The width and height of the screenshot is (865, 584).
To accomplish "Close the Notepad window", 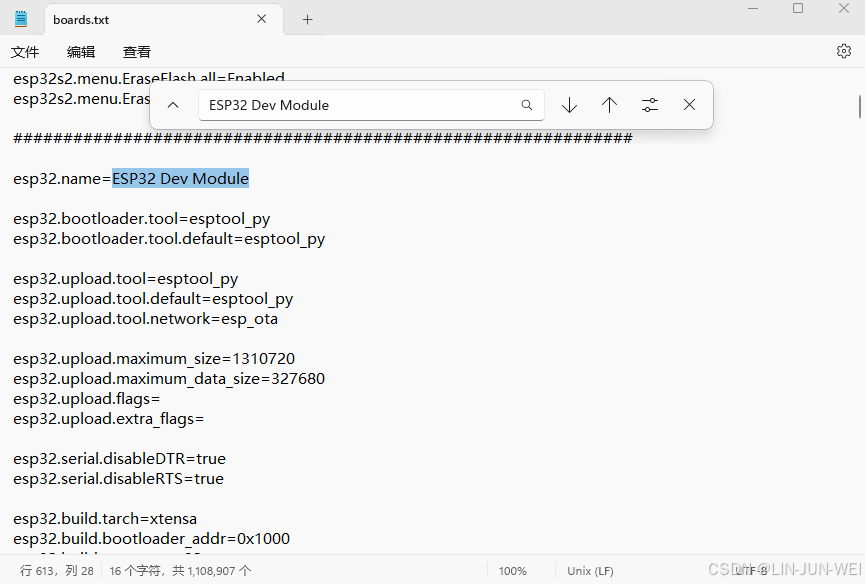I will (843, 8).
